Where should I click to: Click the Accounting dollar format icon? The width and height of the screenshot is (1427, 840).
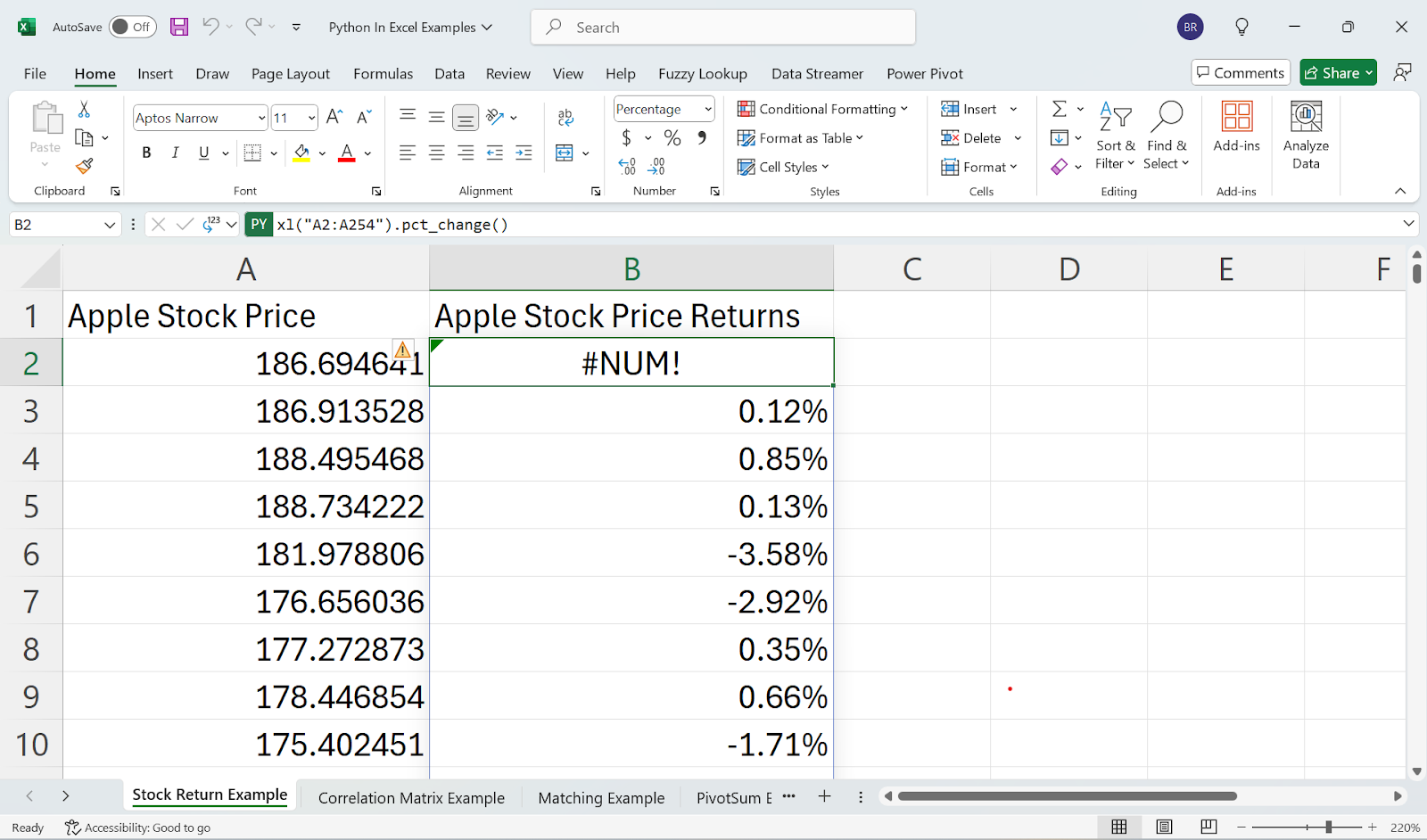626,138
